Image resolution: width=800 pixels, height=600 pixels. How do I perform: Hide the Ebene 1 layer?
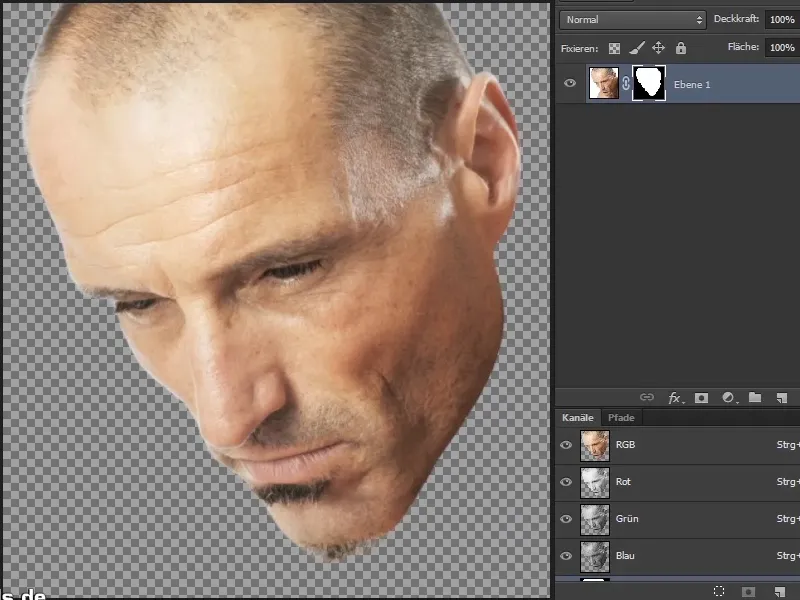570,83
